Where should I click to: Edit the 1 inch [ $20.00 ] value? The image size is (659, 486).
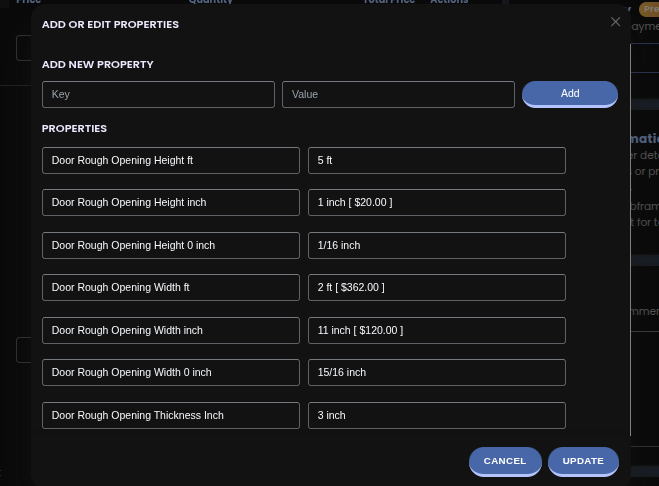coord(436,202)
